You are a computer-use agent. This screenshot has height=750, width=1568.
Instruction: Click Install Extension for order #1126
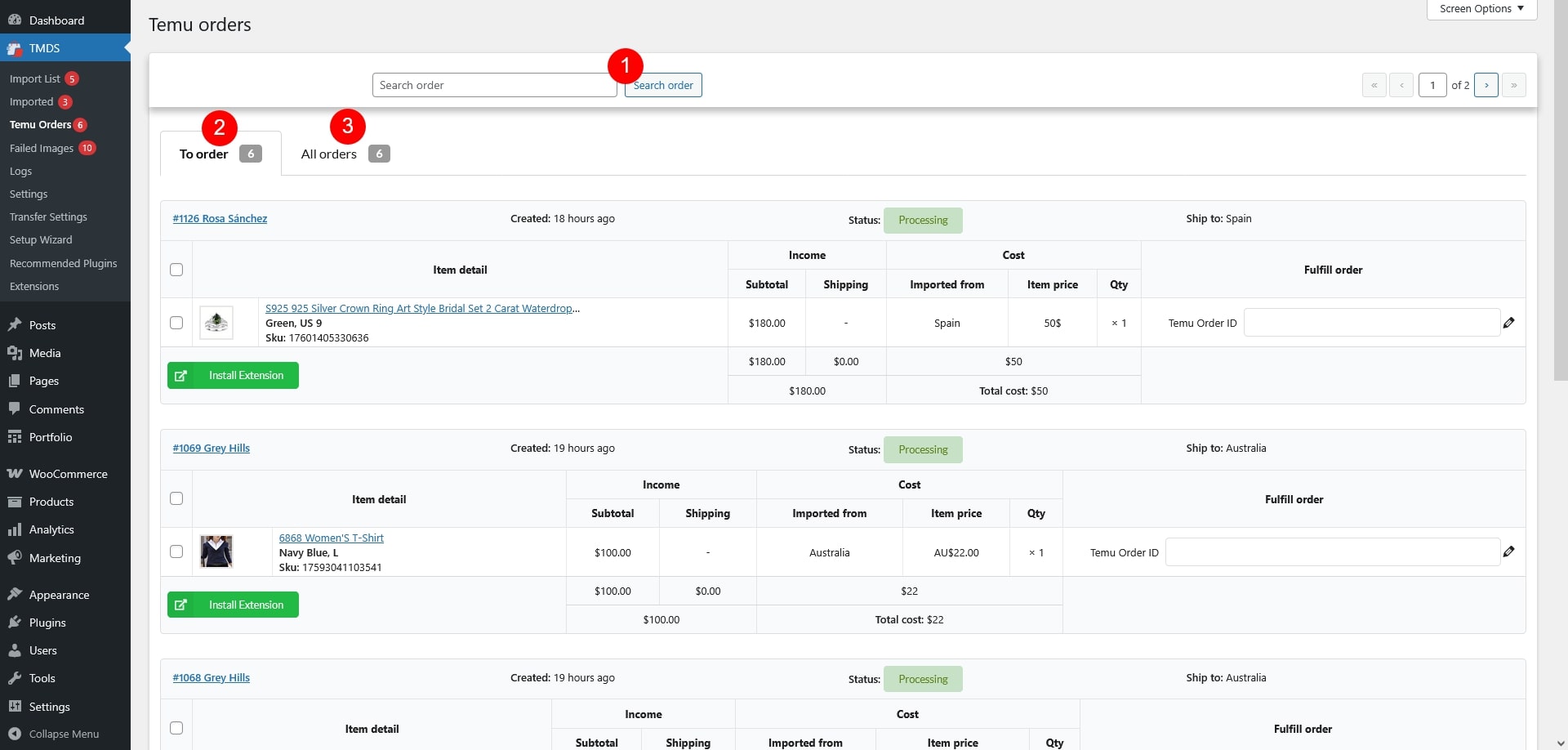(233, 376)
